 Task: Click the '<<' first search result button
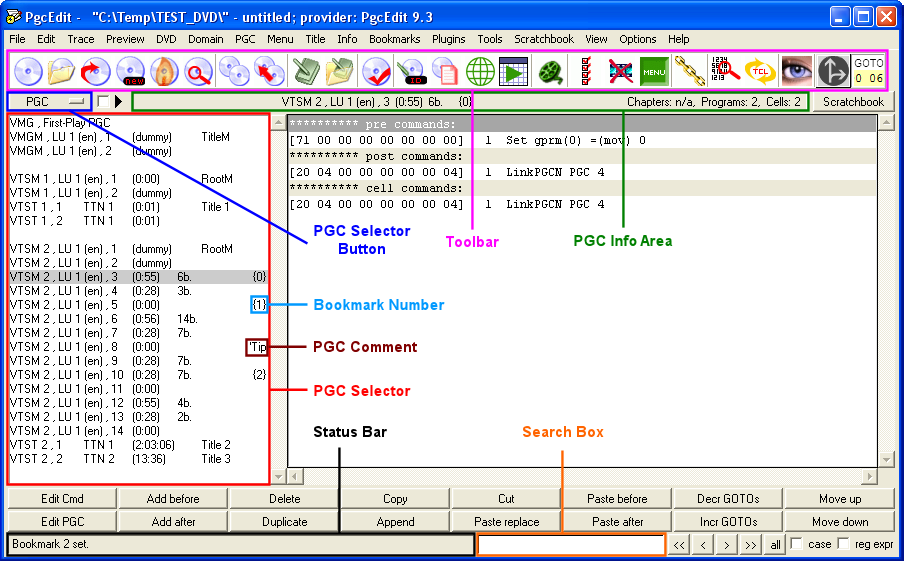pyautogui.click(x=680, y=544)
